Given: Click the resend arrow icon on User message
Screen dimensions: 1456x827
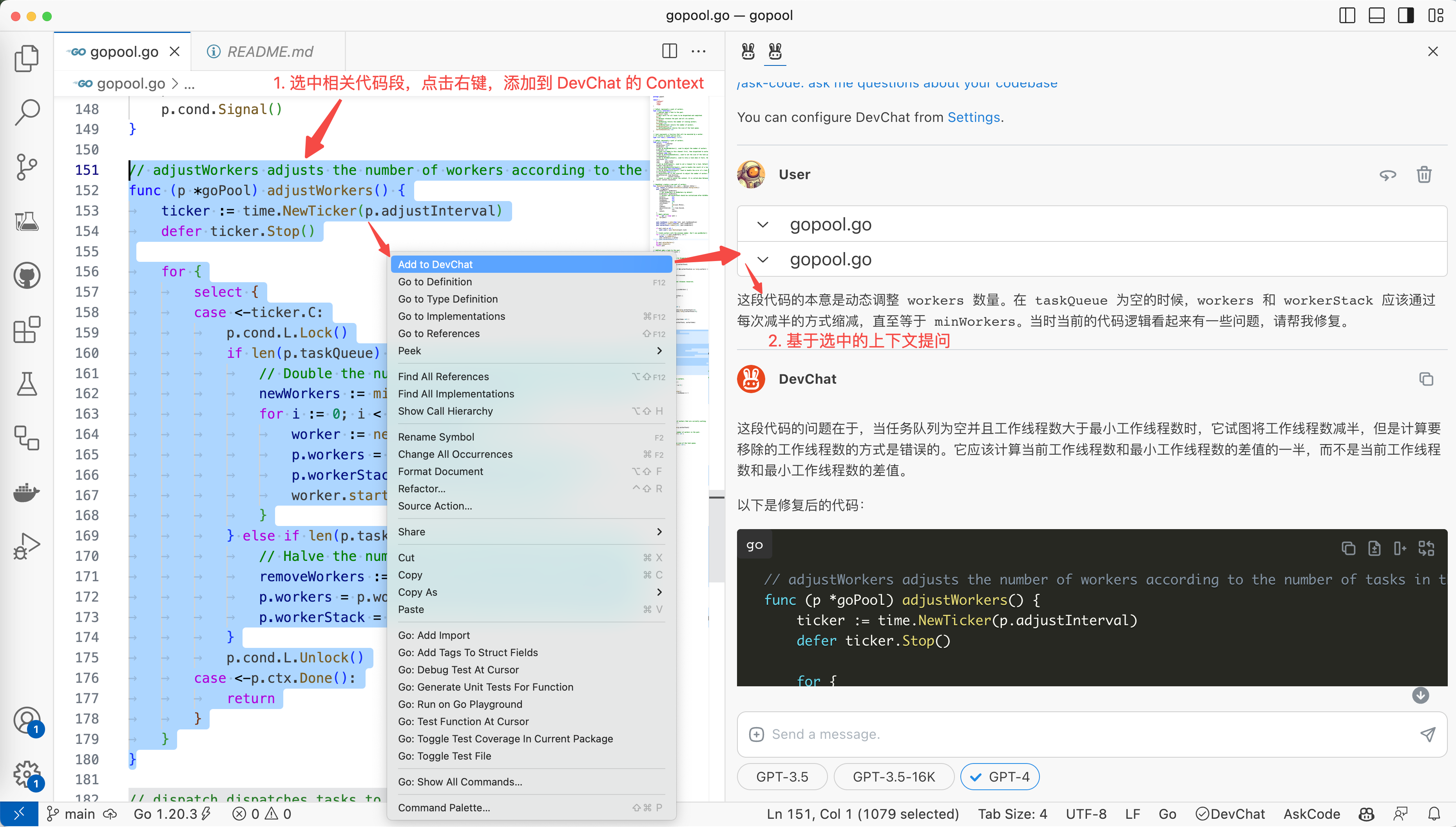Looking at the screenshot, I should pos(1387,174).
